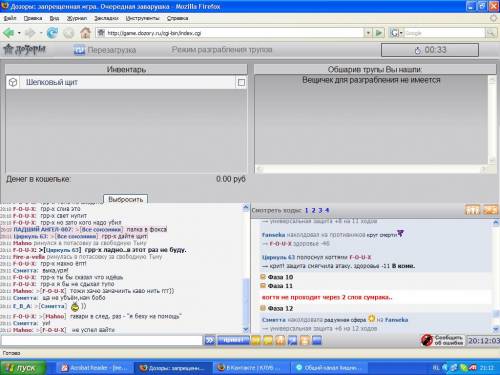500x375 pixels.
Task: Send chat message with the double-arrow button
Action: coord(209,340)
